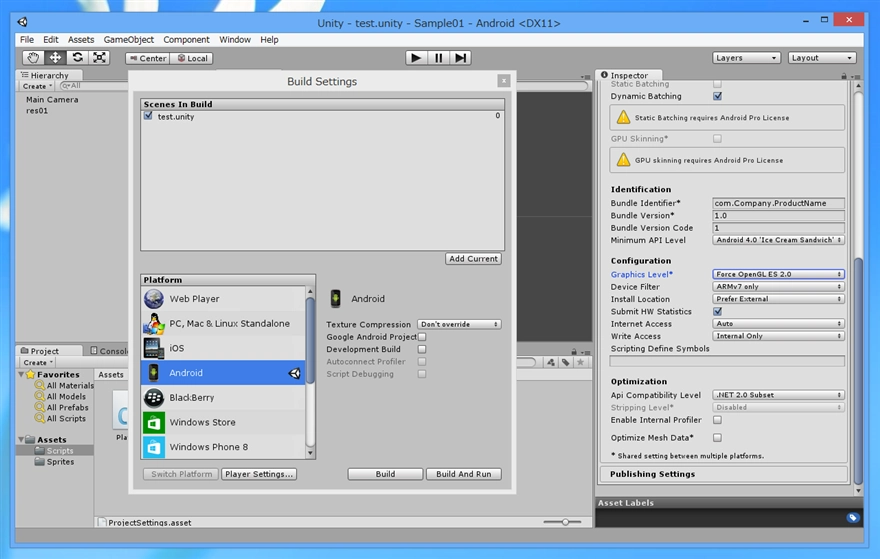Open Layers dropdown in toolbar
The height and width of the screenshot is (559, 880).
click(x=746, y=58)
